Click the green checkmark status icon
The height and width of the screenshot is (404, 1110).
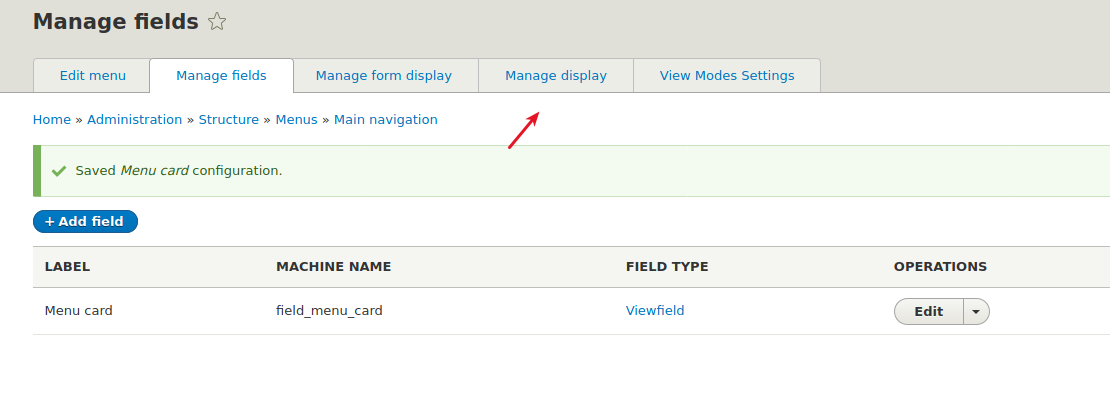59,171
